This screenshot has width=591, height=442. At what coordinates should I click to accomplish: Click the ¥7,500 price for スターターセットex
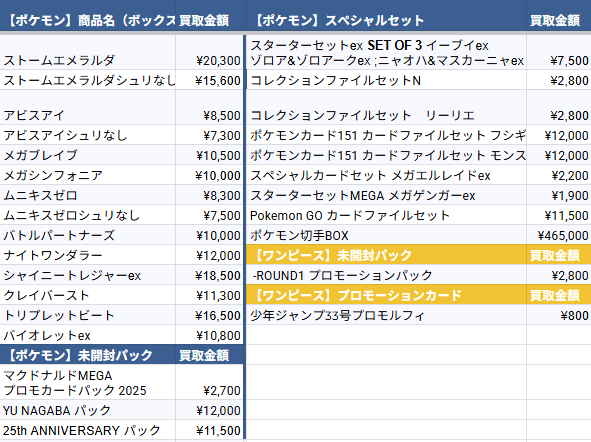pos(559,52)
